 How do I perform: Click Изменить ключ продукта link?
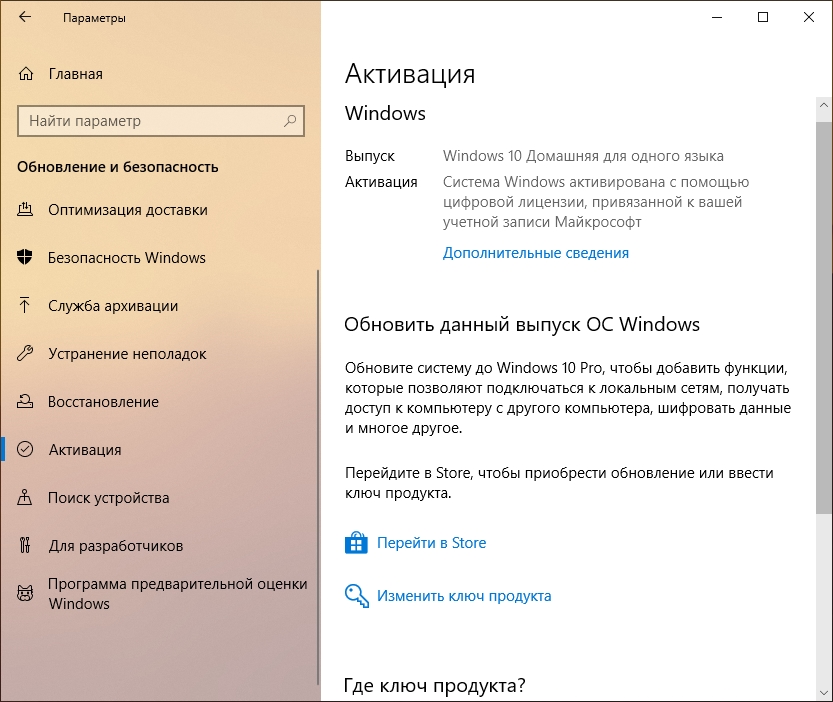pos(464,596)
